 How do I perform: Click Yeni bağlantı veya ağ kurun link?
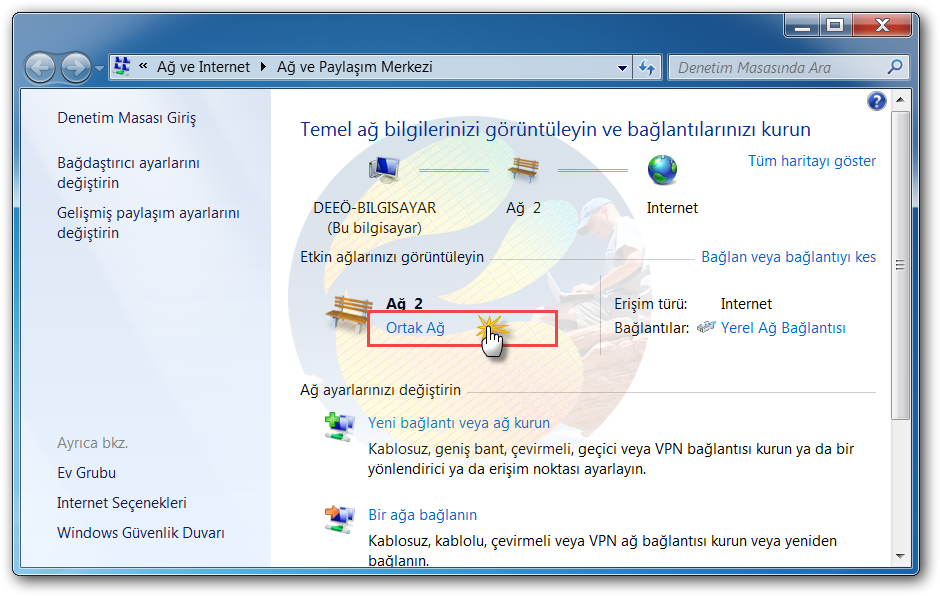point(459,423)
